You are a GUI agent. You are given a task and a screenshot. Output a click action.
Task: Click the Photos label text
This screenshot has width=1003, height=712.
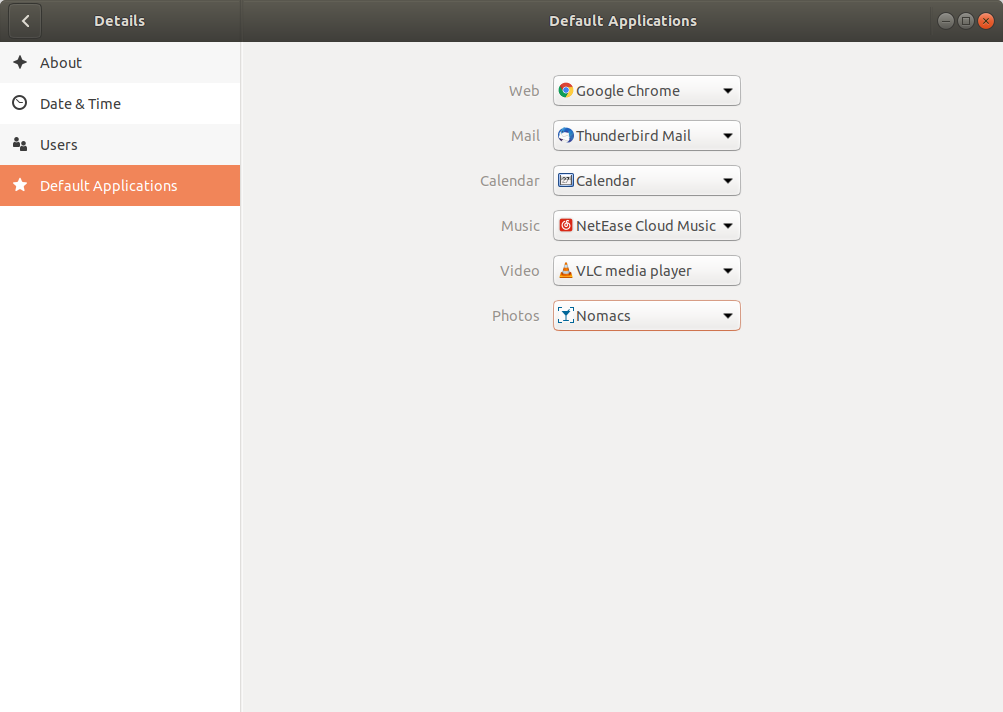[516, 316]
